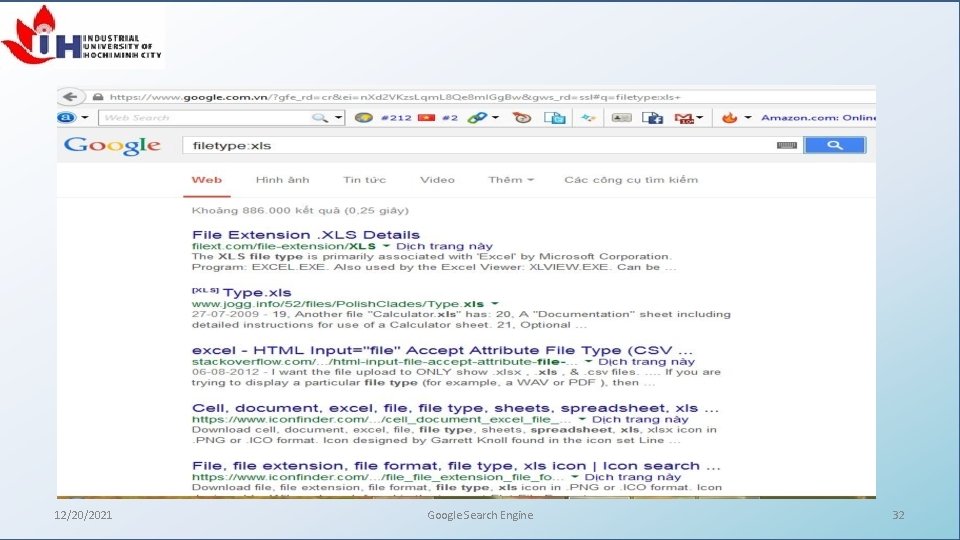This screenshot has width=960, height=540.
Task: Click the Industrial University of Hochiminh City logo
Action: 82,36
